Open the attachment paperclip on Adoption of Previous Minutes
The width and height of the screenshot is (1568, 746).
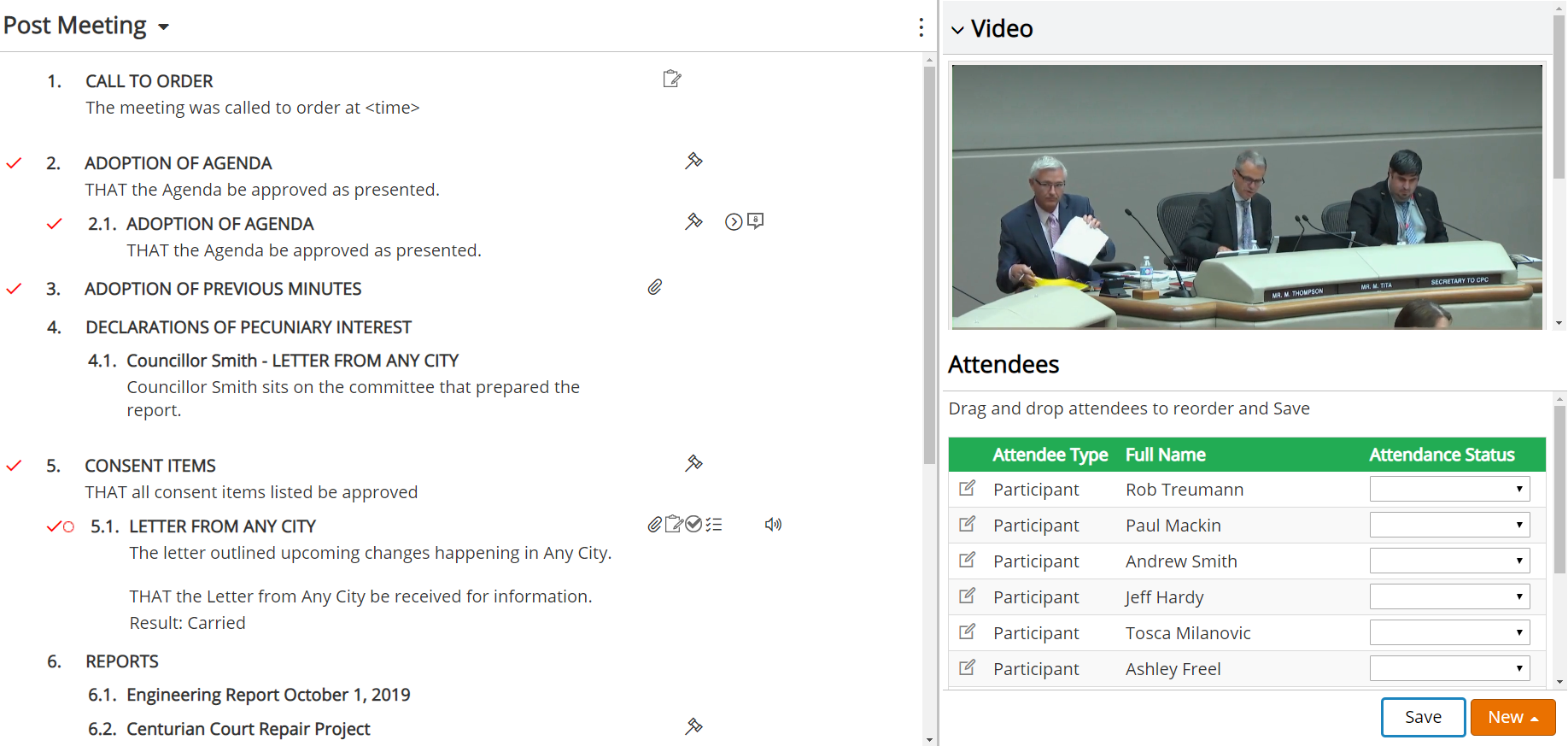[x=655, y=287]
